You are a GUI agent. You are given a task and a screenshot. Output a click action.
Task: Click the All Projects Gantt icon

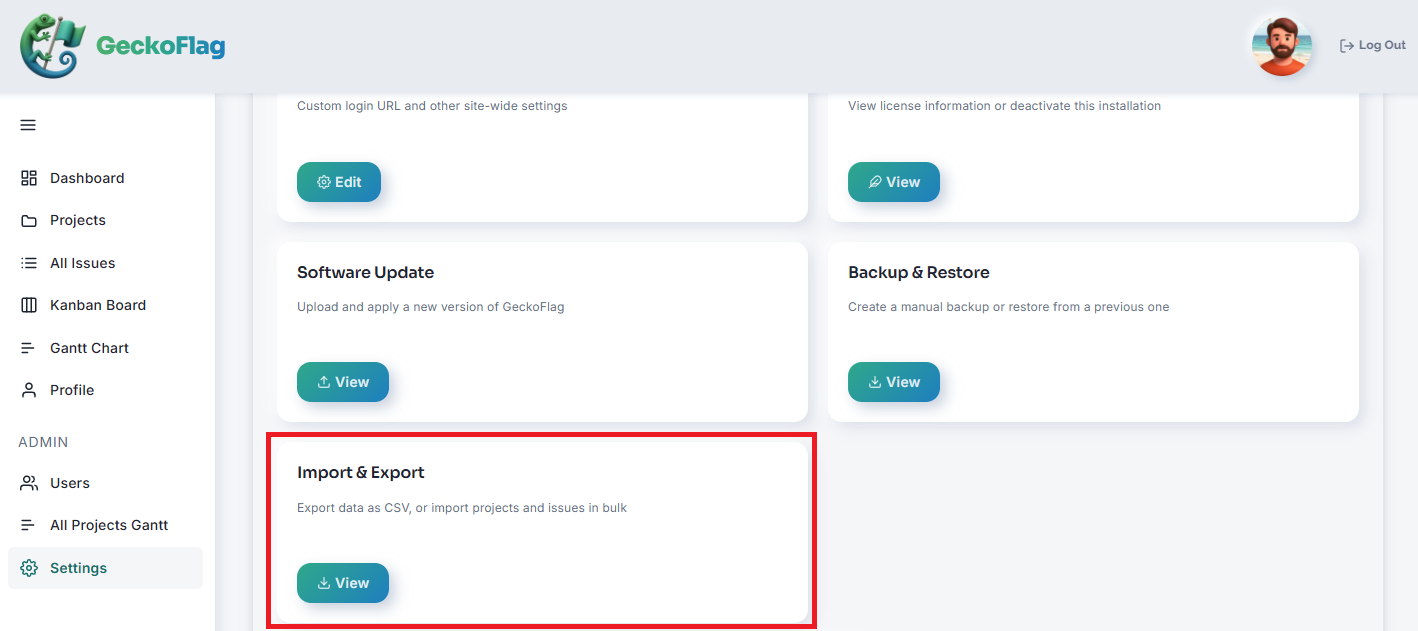(29, 525)
